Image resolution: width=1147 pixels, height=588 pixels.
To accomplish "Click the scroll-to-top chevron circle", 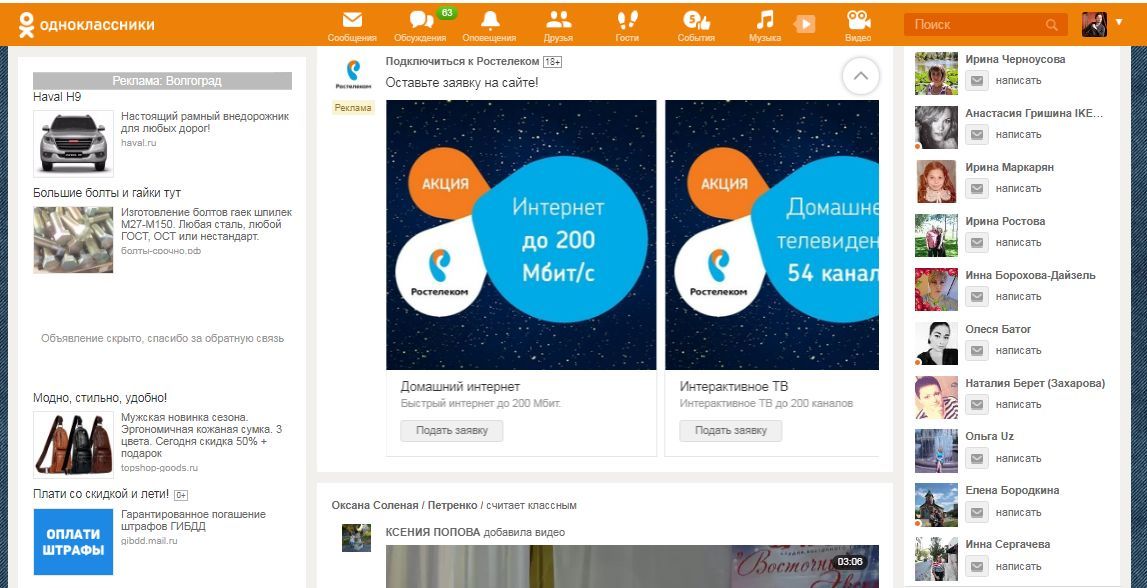I will click(x=861, y=76).
